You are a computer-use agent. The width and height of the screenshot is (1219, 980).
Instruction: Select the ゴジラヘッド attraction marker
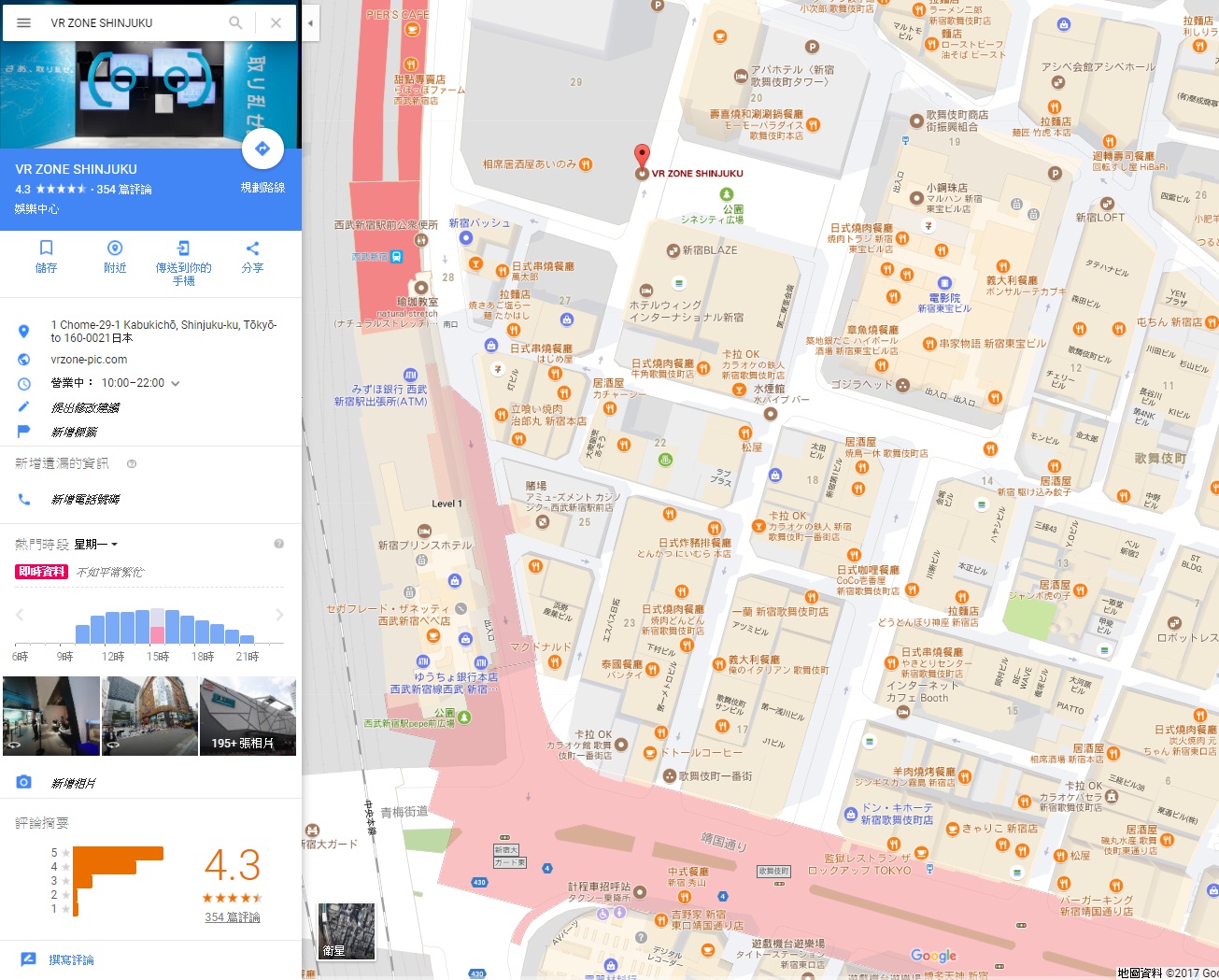pos(902,385)
